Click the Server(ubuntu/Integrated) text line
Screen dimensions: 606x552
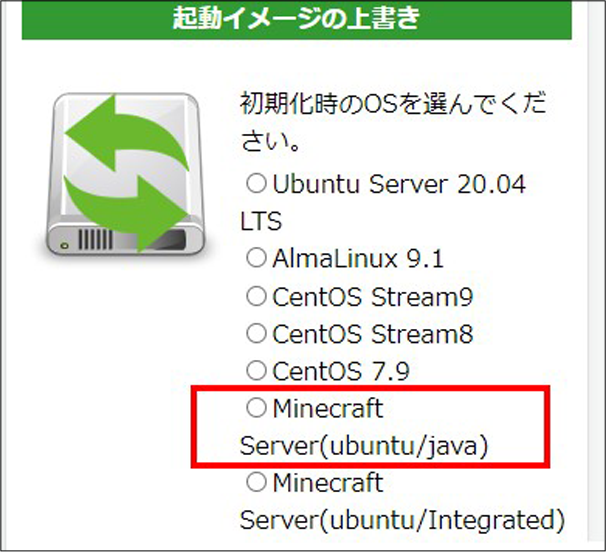402,520
